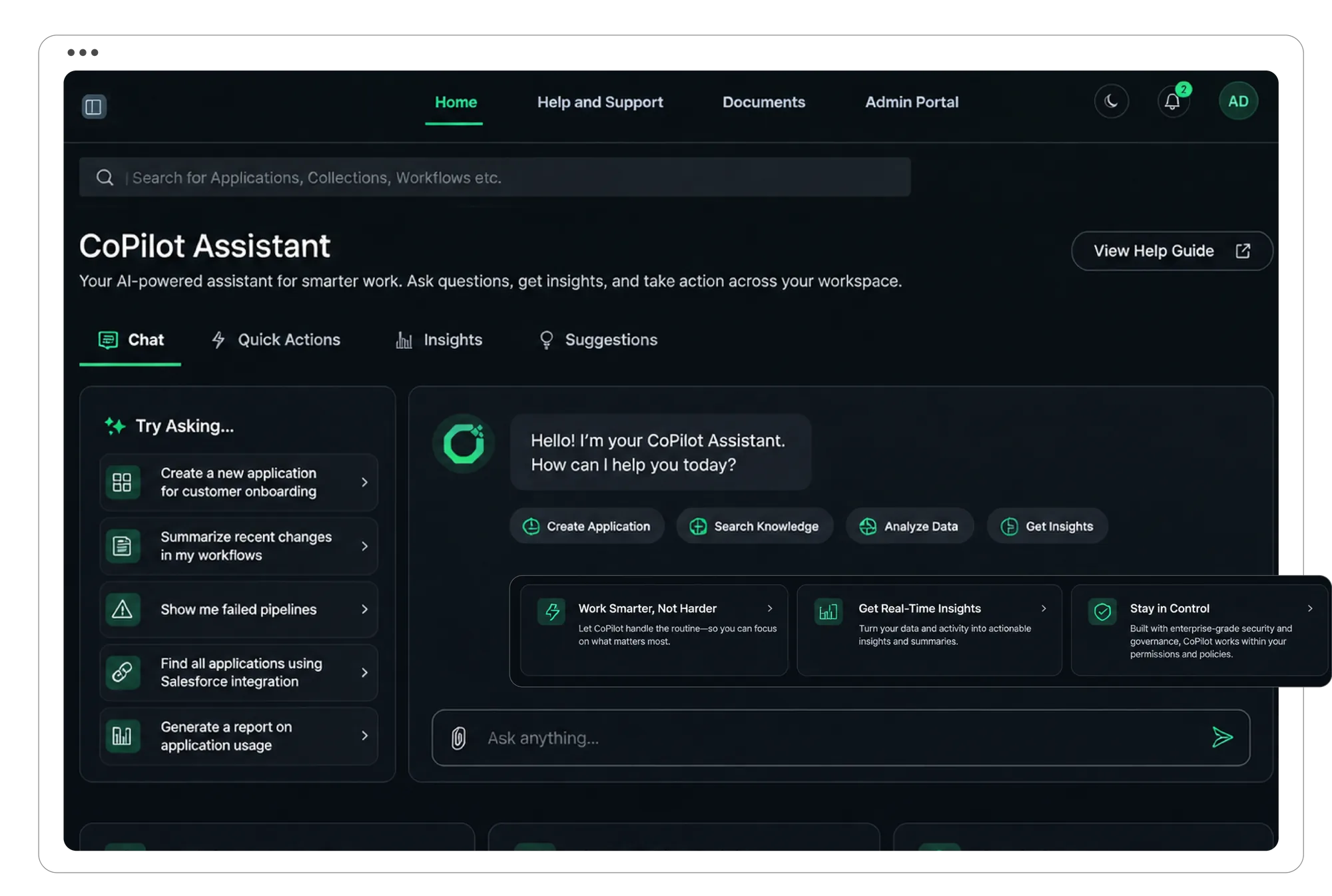The width and height of the screenshot is (1332, 896).
Task: Expand Find all applications using Salesforce chevron
Action: click(x=364, y=672)
